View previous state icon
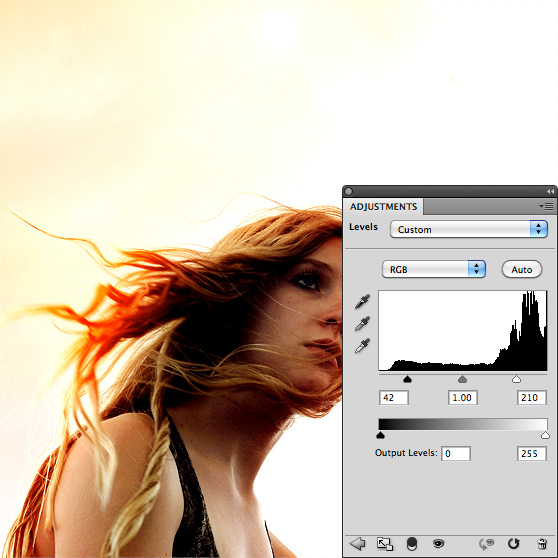 point(487,544)
